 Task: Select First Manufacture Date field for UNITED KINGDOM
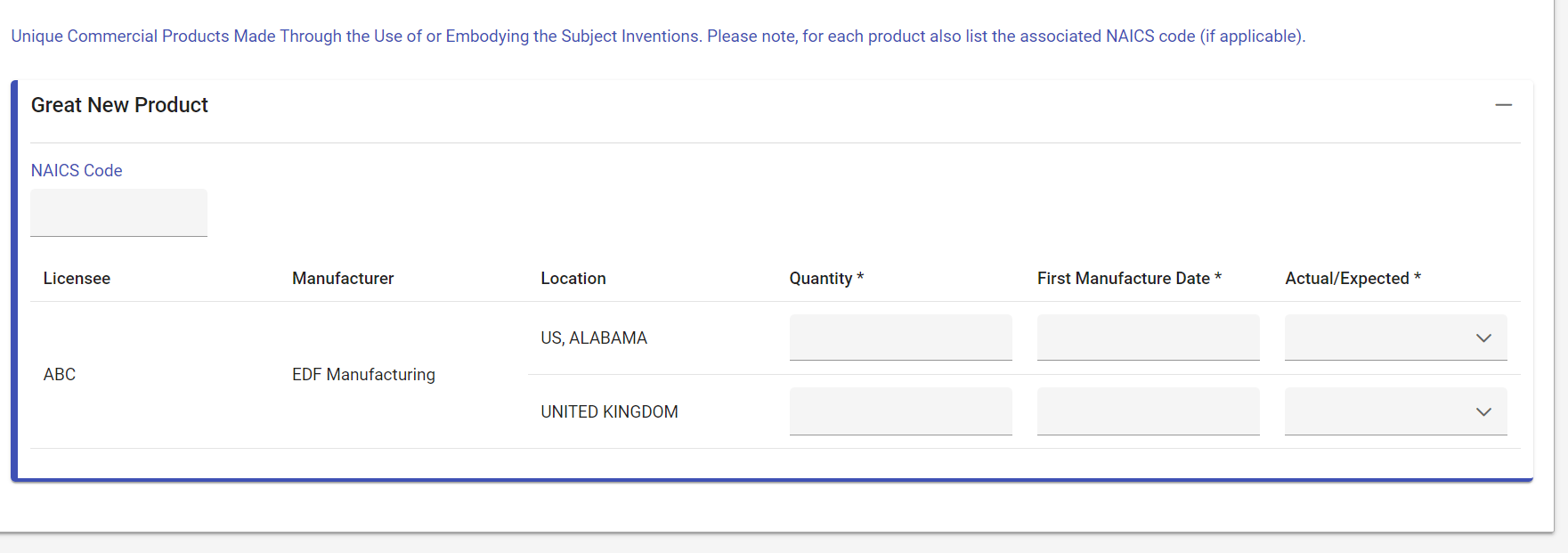point(1148,411)
